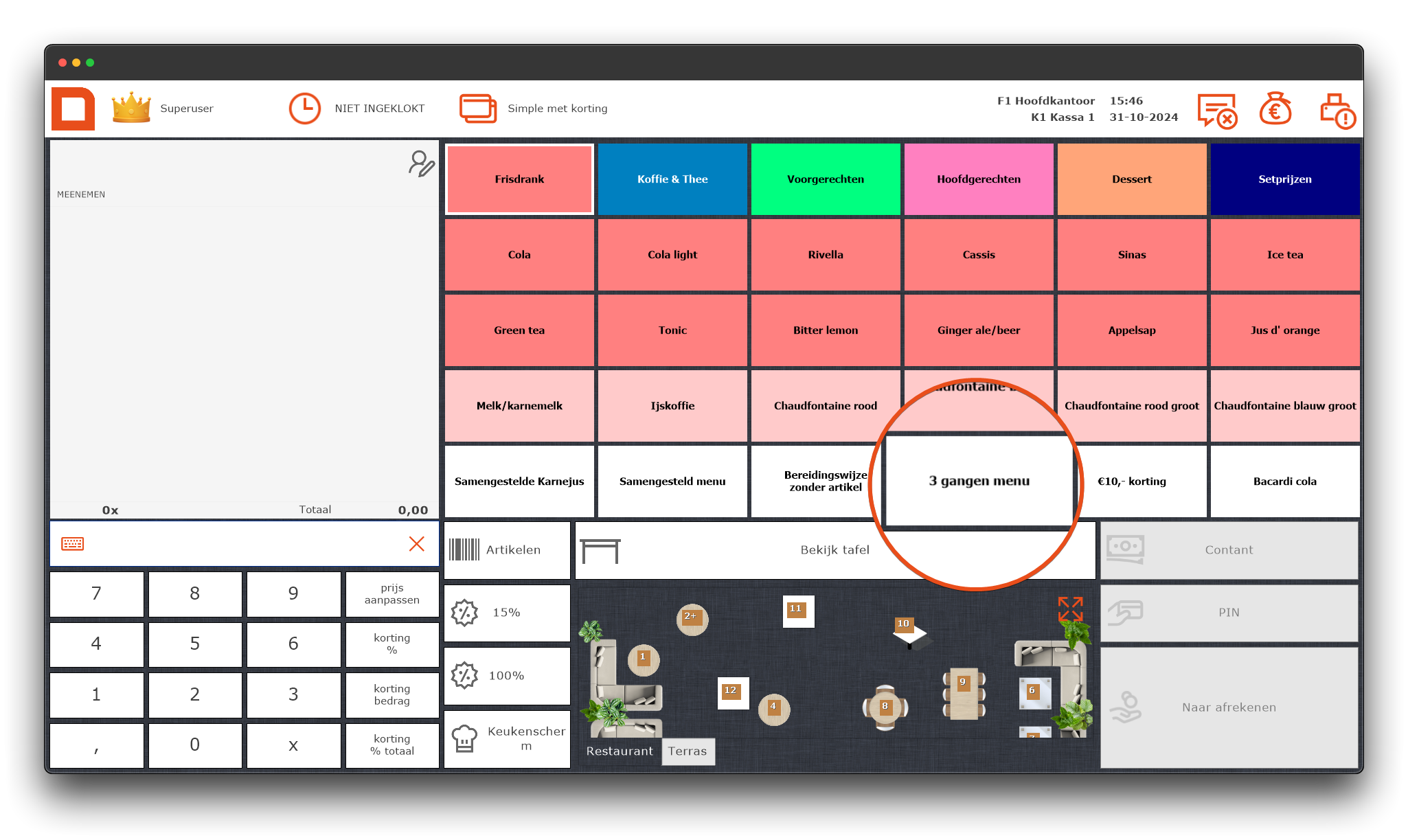1408x840 pixels.
Task: Switch to the Terras floor tab
Action: coord(688,751)
